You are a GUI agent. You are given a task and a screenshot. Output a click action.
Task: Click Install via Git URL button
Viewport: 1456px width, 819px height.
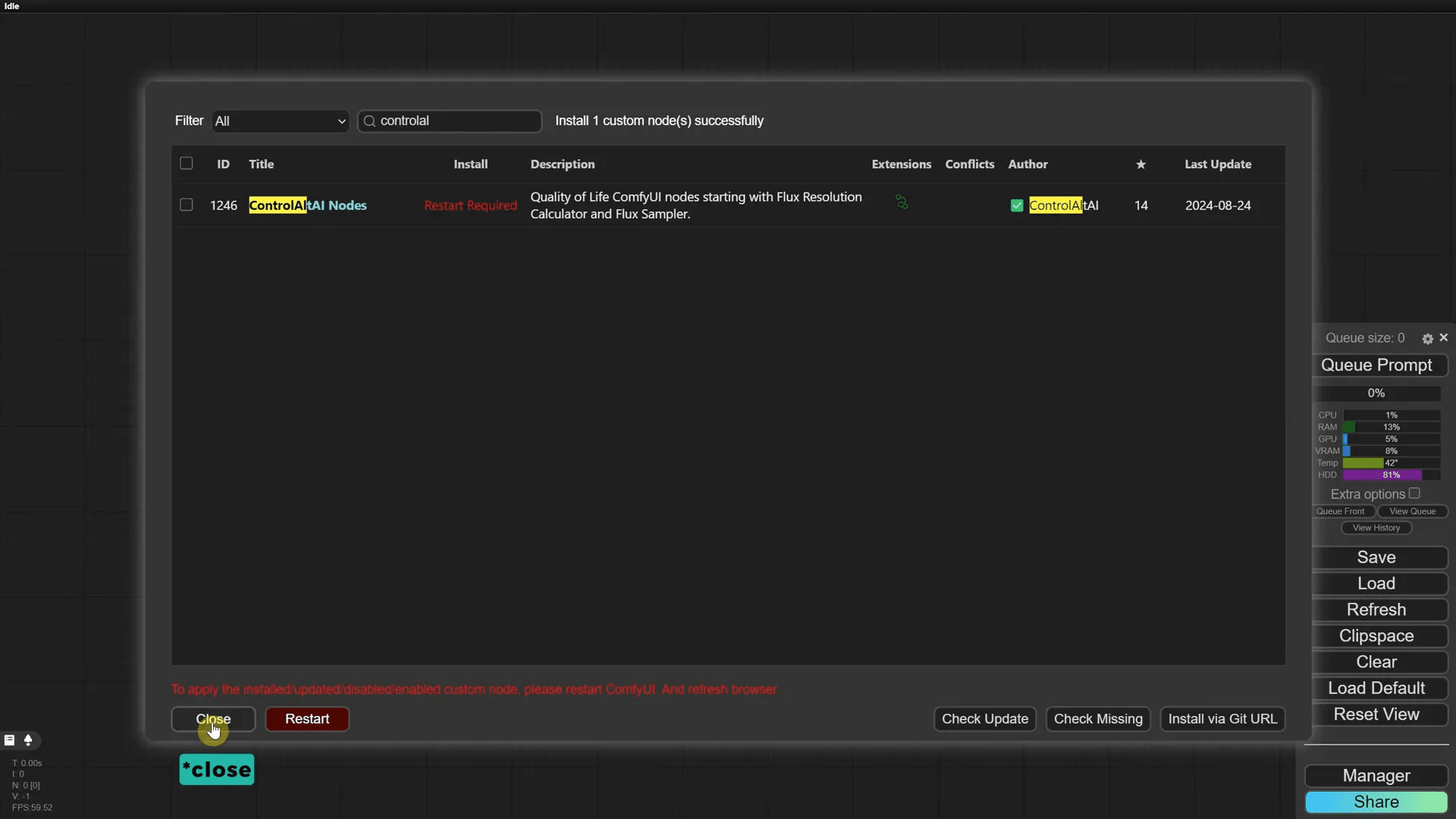(1222, 719)
